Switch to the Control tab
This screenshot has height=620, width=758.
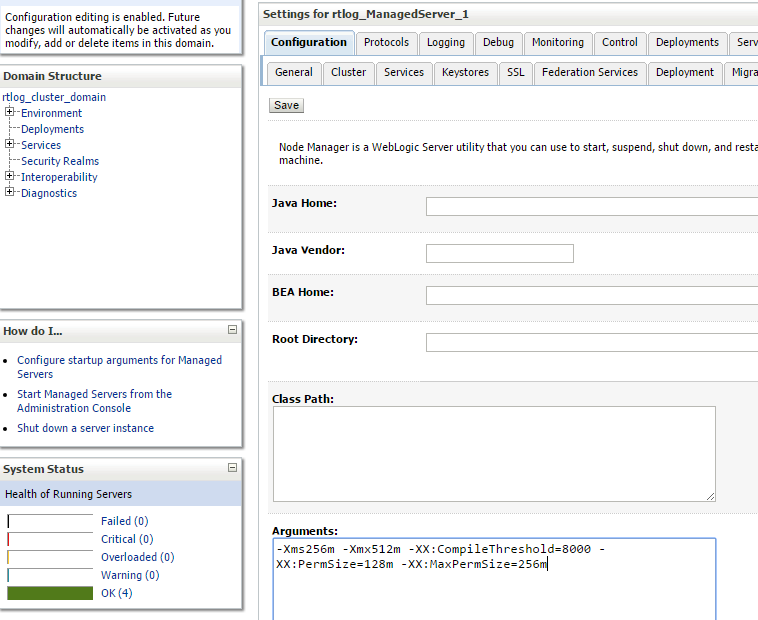tap(620, 43)
